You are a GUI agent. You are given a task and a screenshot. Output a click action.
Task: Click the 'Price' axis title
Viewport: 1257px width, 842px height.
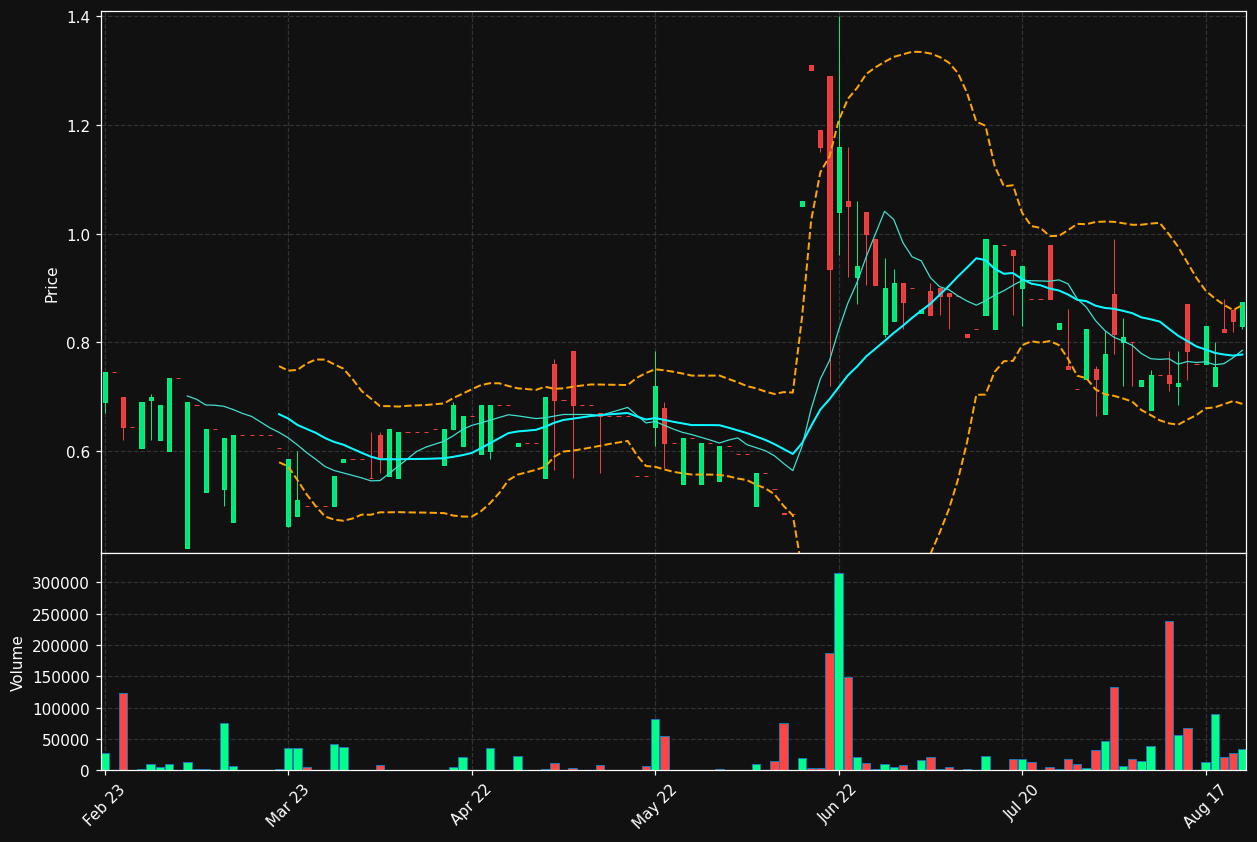pos(52,285)
